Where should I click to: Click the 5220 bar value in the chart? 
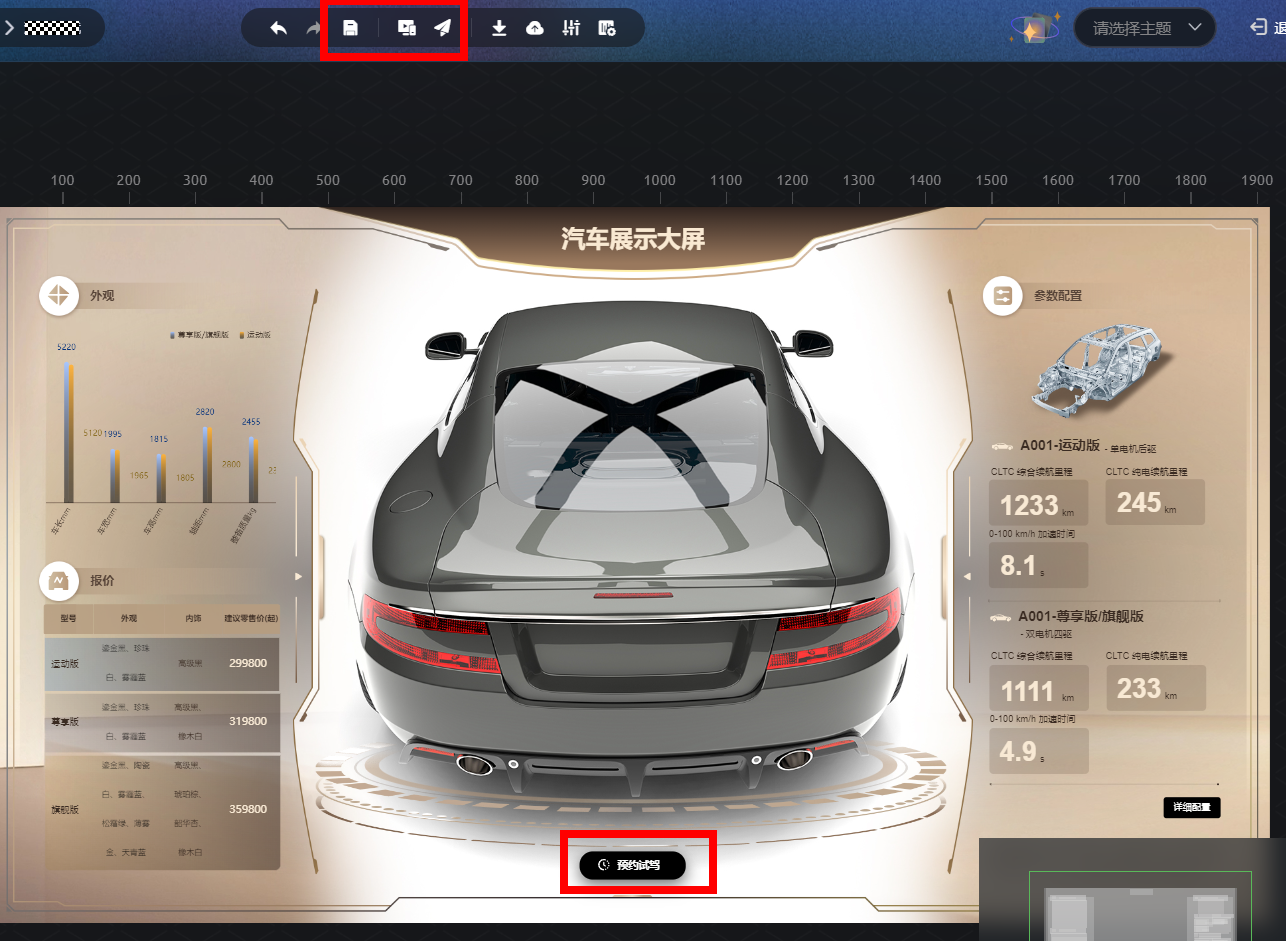point(66,347)
